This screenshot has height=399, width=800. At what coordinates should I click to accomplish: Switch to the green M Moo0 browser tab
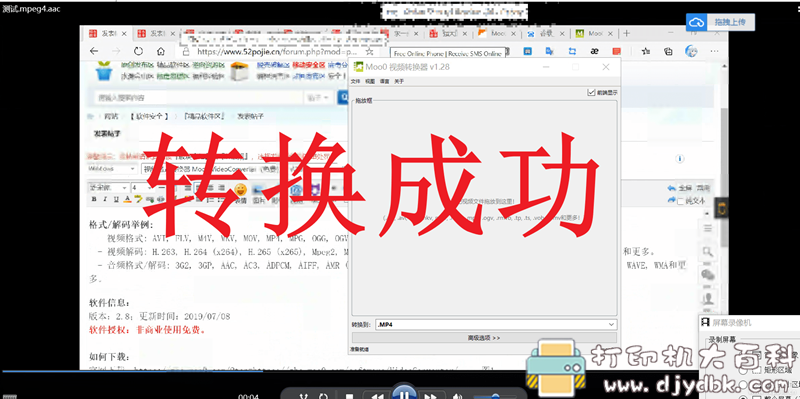pyautogui.click(x=594, y=34)
